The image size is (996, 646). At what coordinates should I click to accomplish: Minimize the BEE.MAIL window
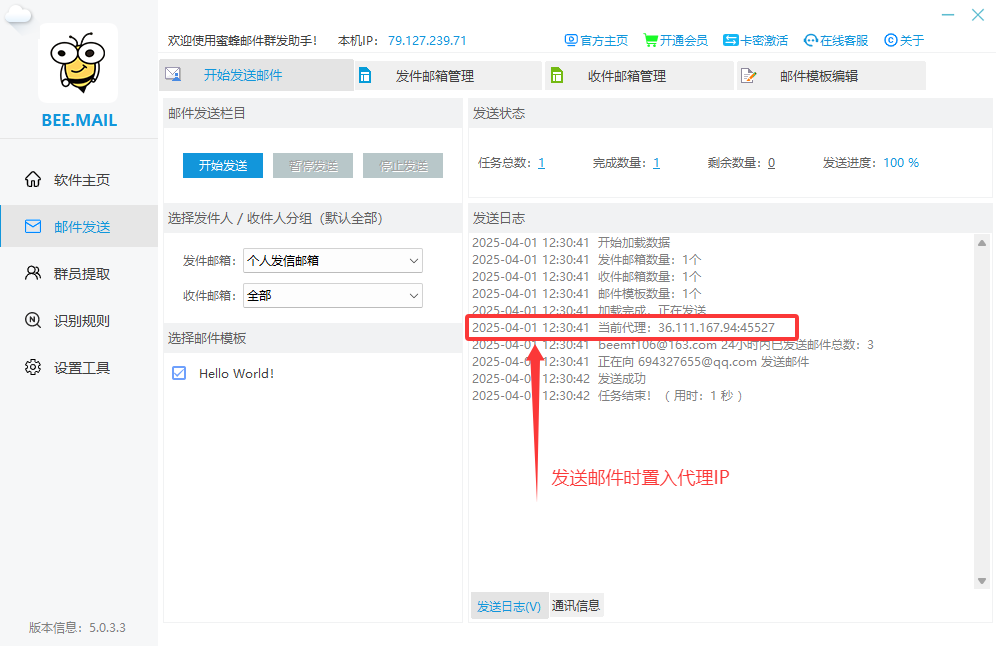[948, 15]
